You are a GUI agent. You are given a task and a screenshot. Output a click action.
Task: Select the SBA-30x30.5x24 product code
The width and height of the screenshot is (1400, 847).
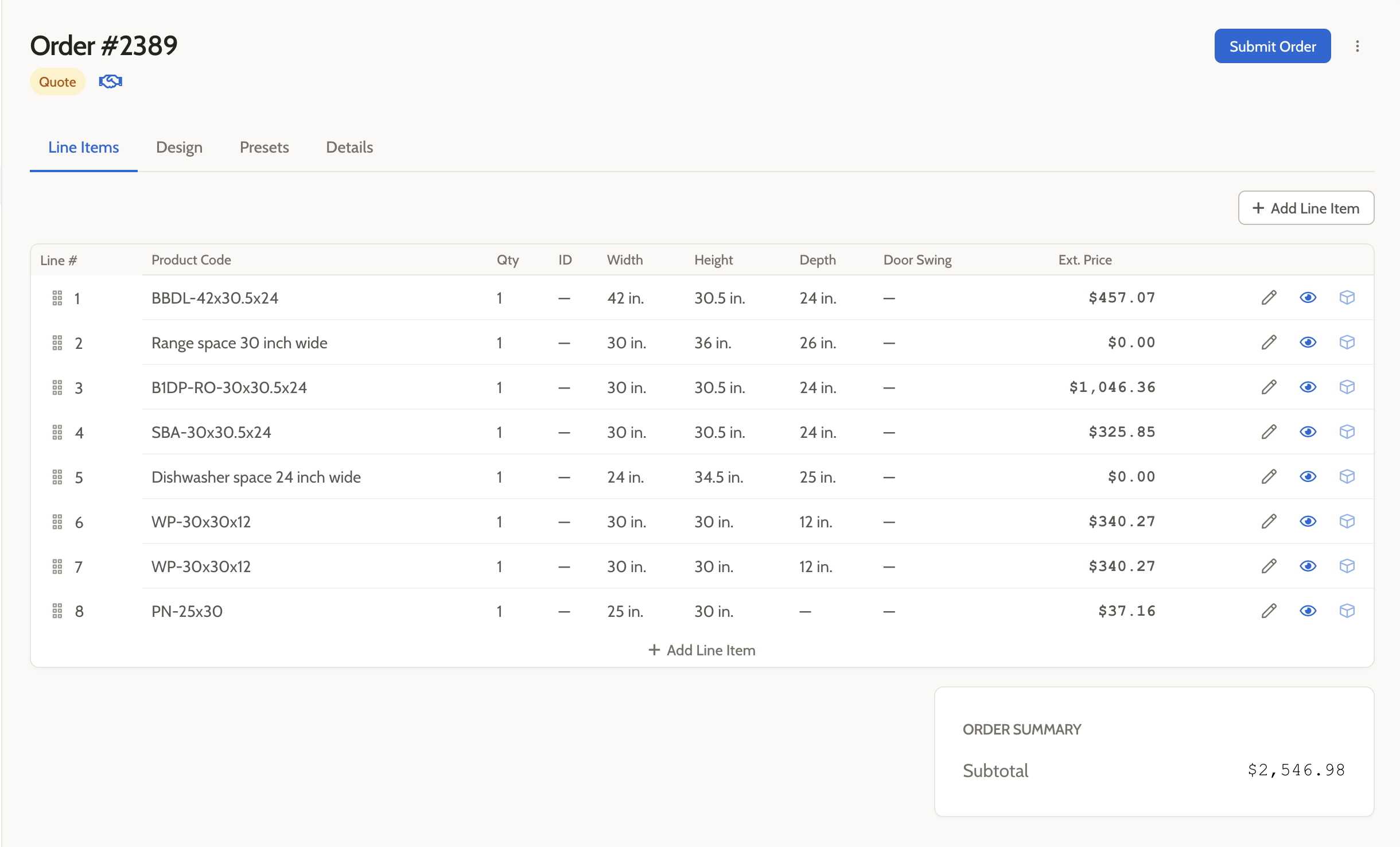(211, 432)
